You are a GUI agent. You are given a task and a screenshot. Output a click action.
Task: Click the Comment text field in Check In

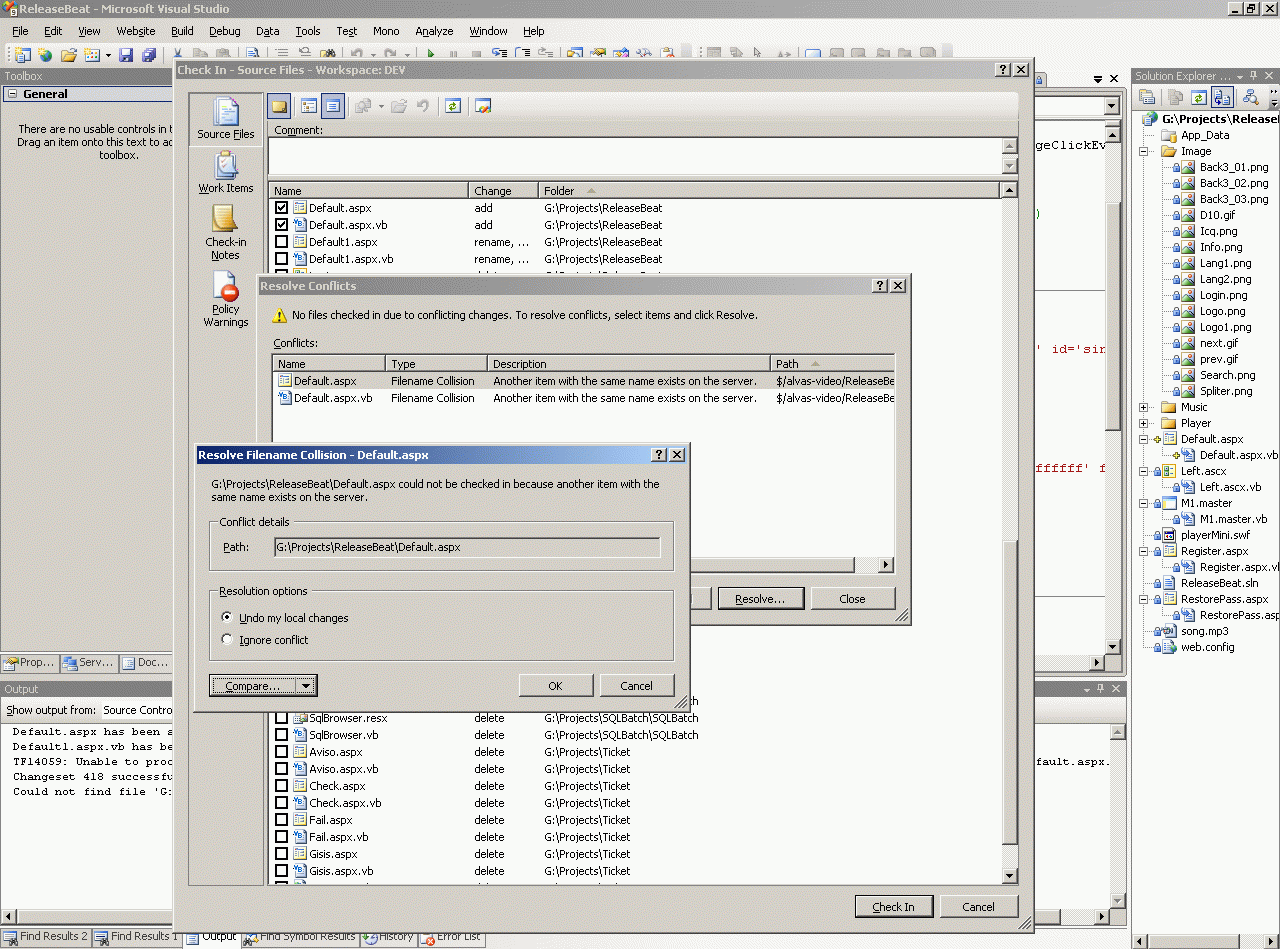pos(635,157)
